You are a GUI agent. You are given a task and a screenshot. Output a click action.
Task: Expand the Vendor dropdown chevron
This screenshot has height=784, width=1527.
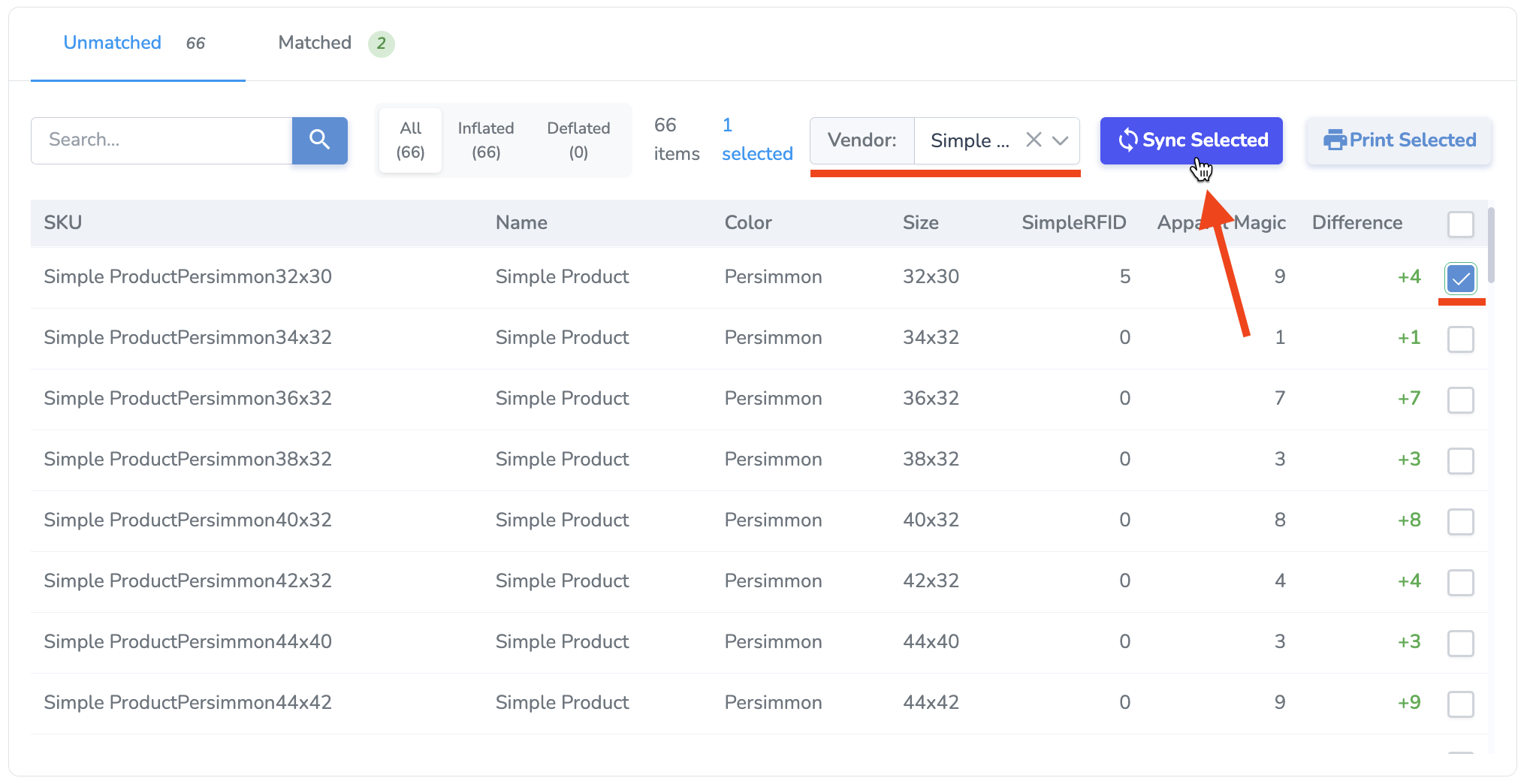coord(1061,140)
